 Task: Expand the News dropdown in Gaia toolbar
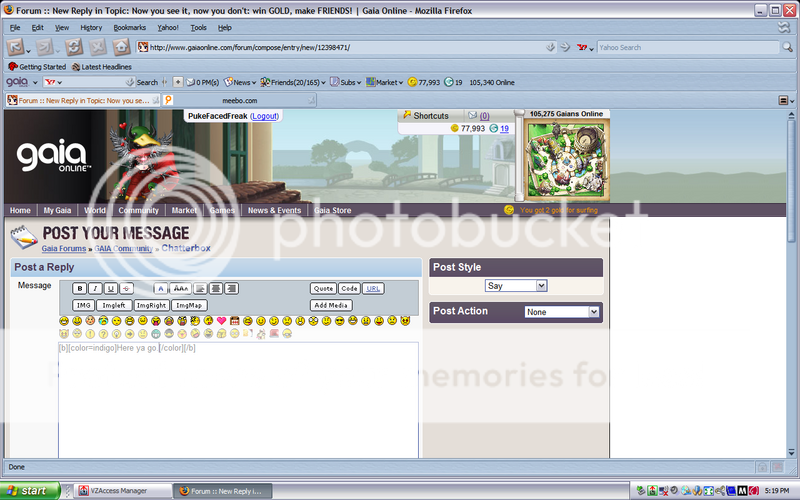tap(254, 83)
